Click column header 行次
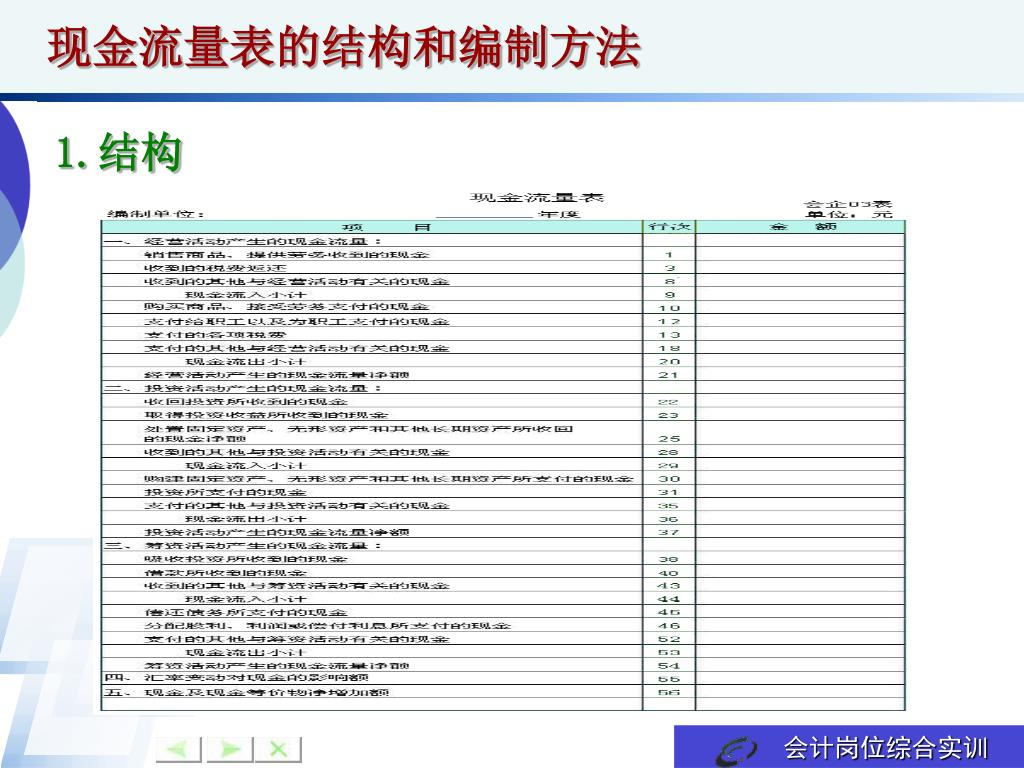Viewport: 1024px width, 768px height. (669, 227)
